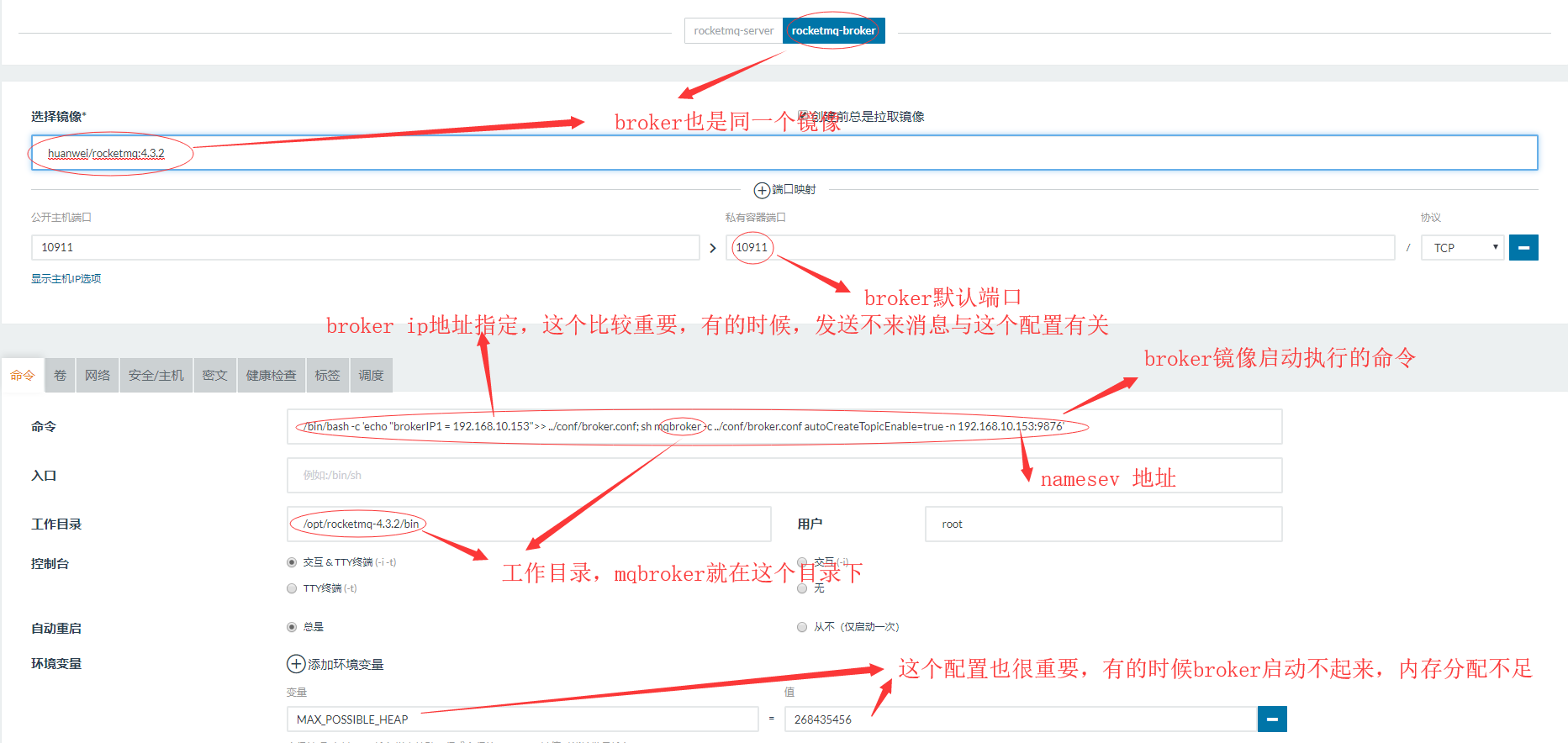Viewport: 1568px width, 743px height.
Task: Click the 公开主机端口 field showing 10911
Action: point(366,248)
